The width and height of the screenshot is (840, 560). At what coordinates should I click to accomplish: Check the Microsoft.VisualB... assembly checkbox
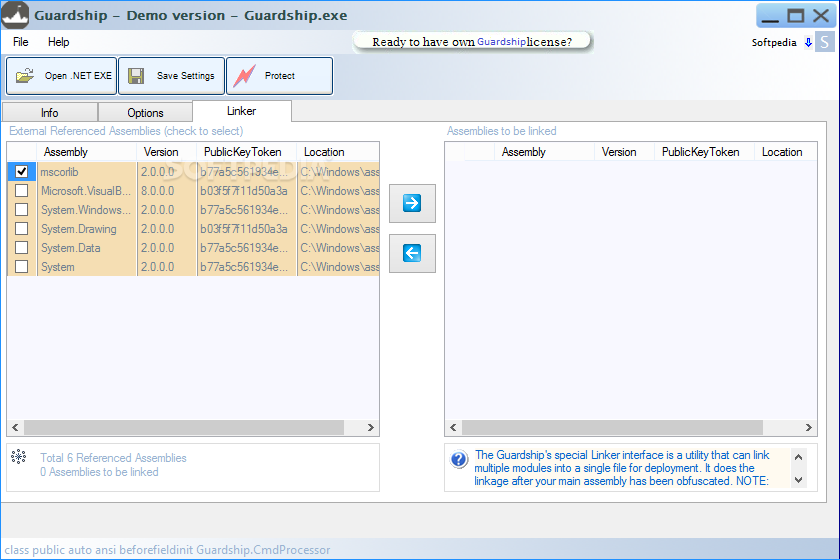pyautogui.click(x=21, y=190)
